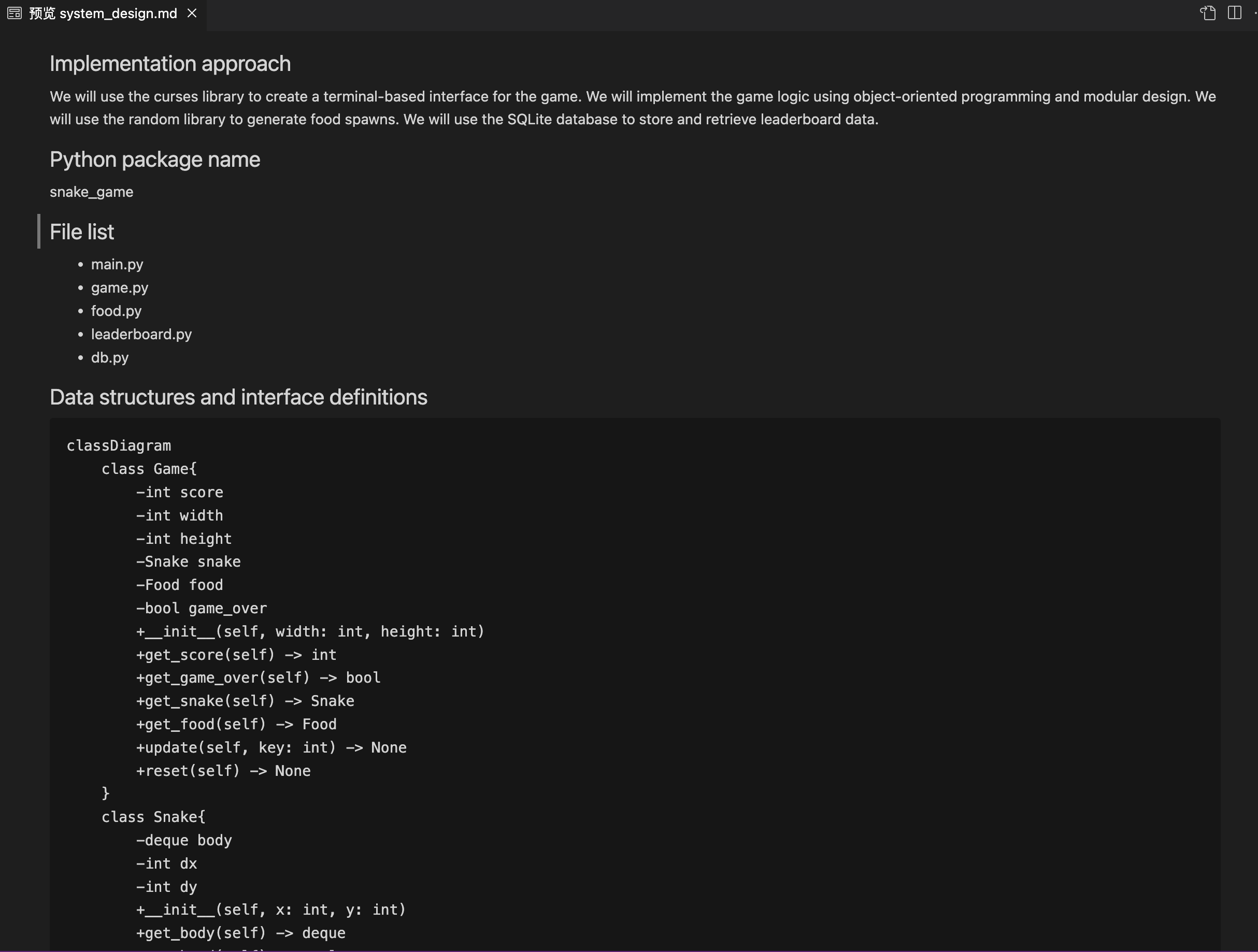Click the leaderboard.py list item
The height and width of the screenshot is (952, 1258).
141,335
